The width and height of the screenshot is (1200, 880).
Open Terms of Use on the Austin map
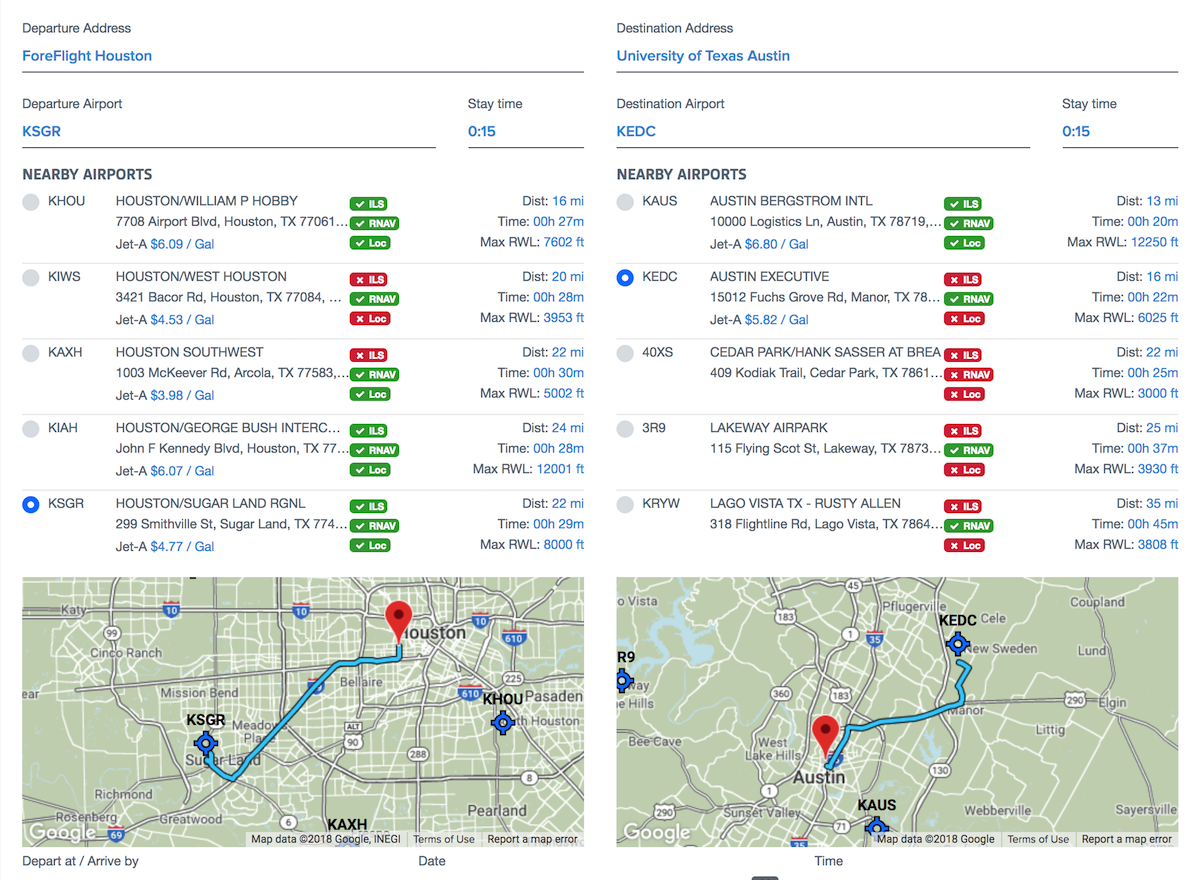1038,840
